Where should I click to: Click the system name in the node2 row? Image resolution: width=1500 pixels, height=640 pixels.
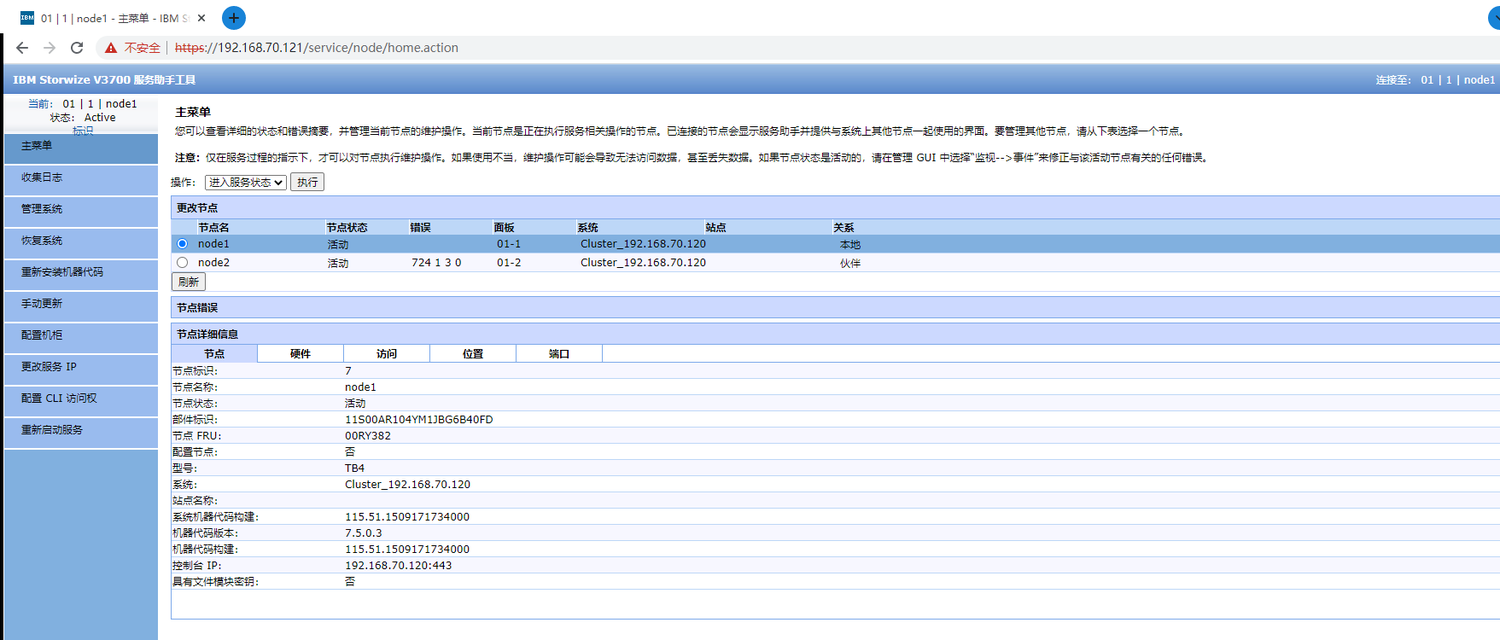point(643,263)
